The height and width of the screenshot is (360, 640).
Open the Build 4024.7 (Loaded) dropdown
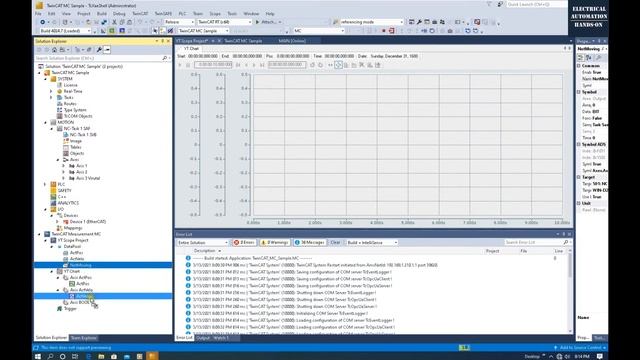(x=65, y=31)
